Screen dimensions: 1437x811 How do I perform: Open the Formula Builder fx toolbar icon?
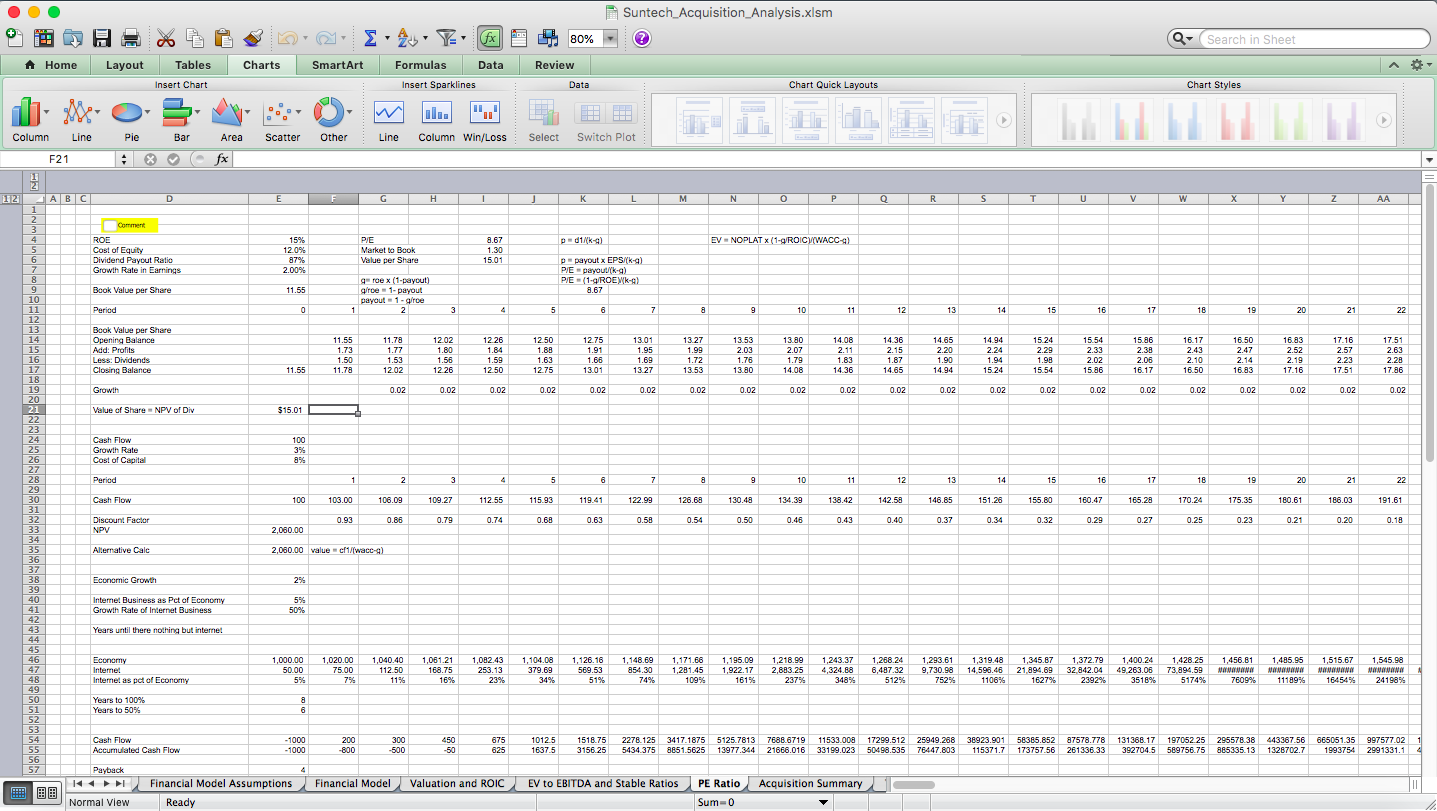(490, 38)
